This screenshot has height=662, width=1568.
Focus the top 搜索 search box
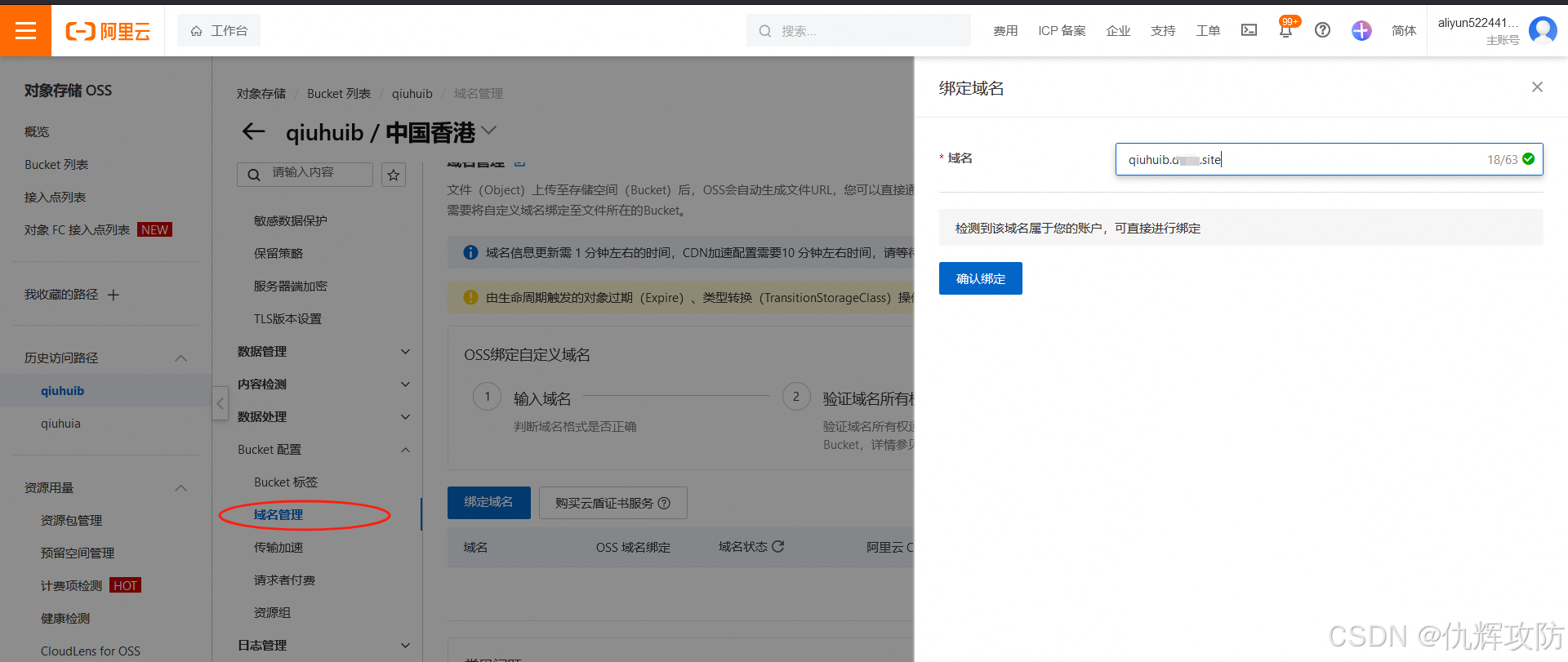coord(858,31)
